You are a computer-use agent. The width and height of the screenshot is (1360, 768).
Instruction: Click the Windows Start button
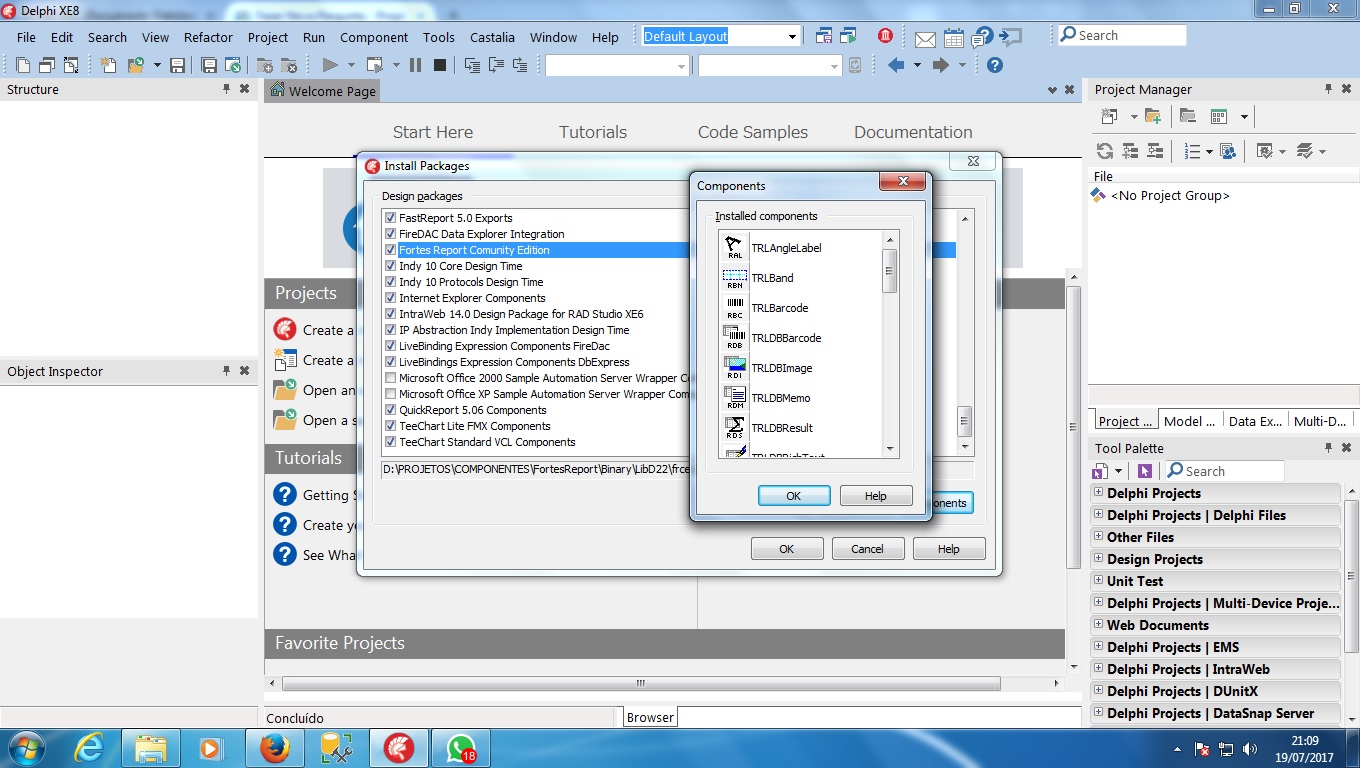(25, 748)
